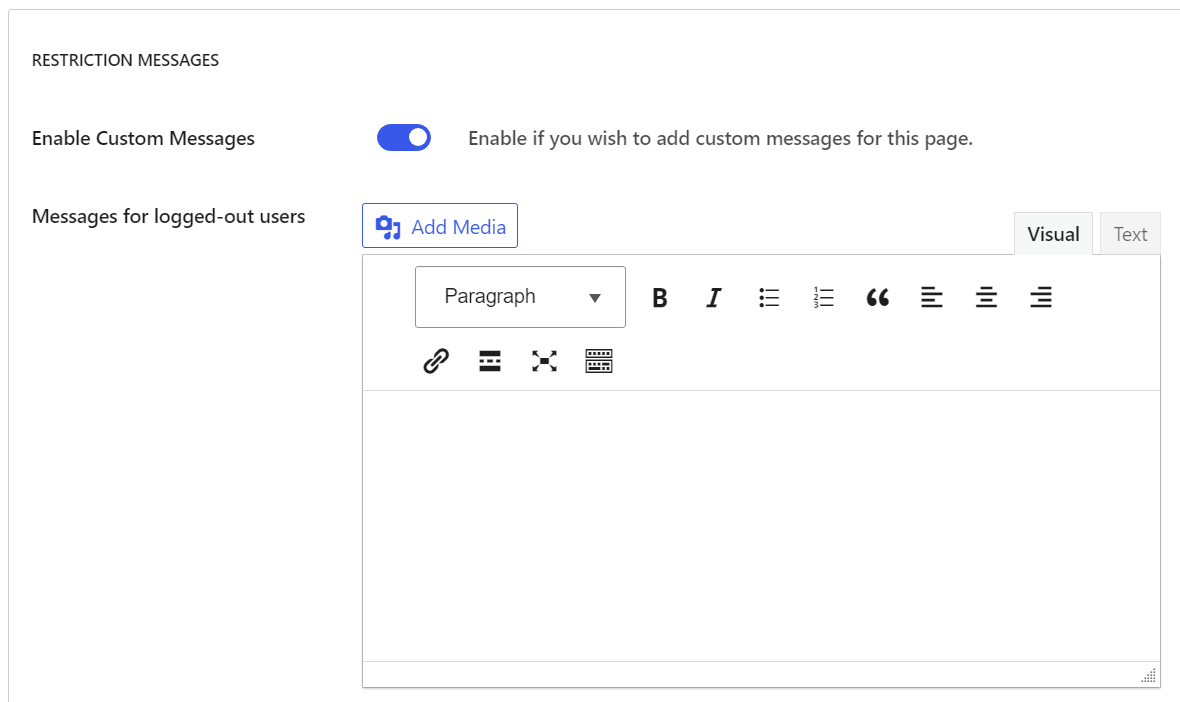The height and width of the screenshot is (702, 1180).
Task: Grab the editor resize handle
Action: tap(1148, 675)
